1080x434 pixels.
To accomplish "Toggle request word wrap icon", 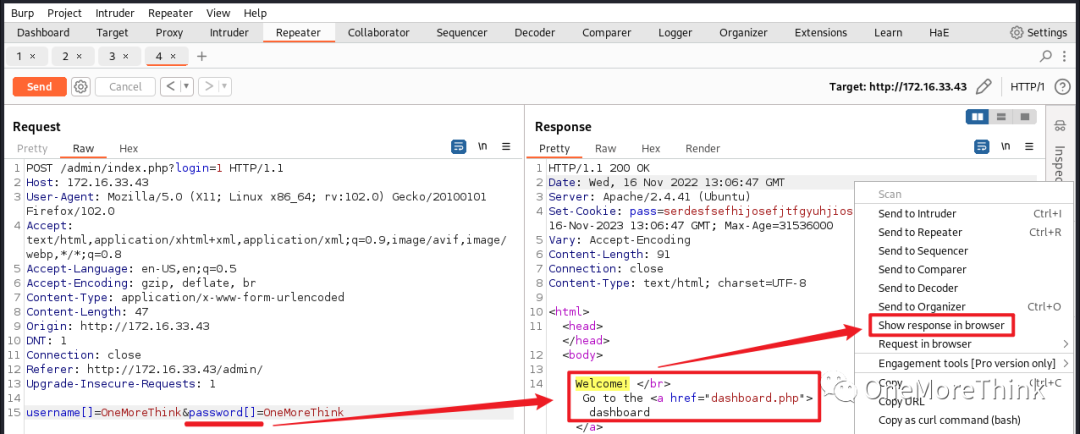I will click(458, 147).
